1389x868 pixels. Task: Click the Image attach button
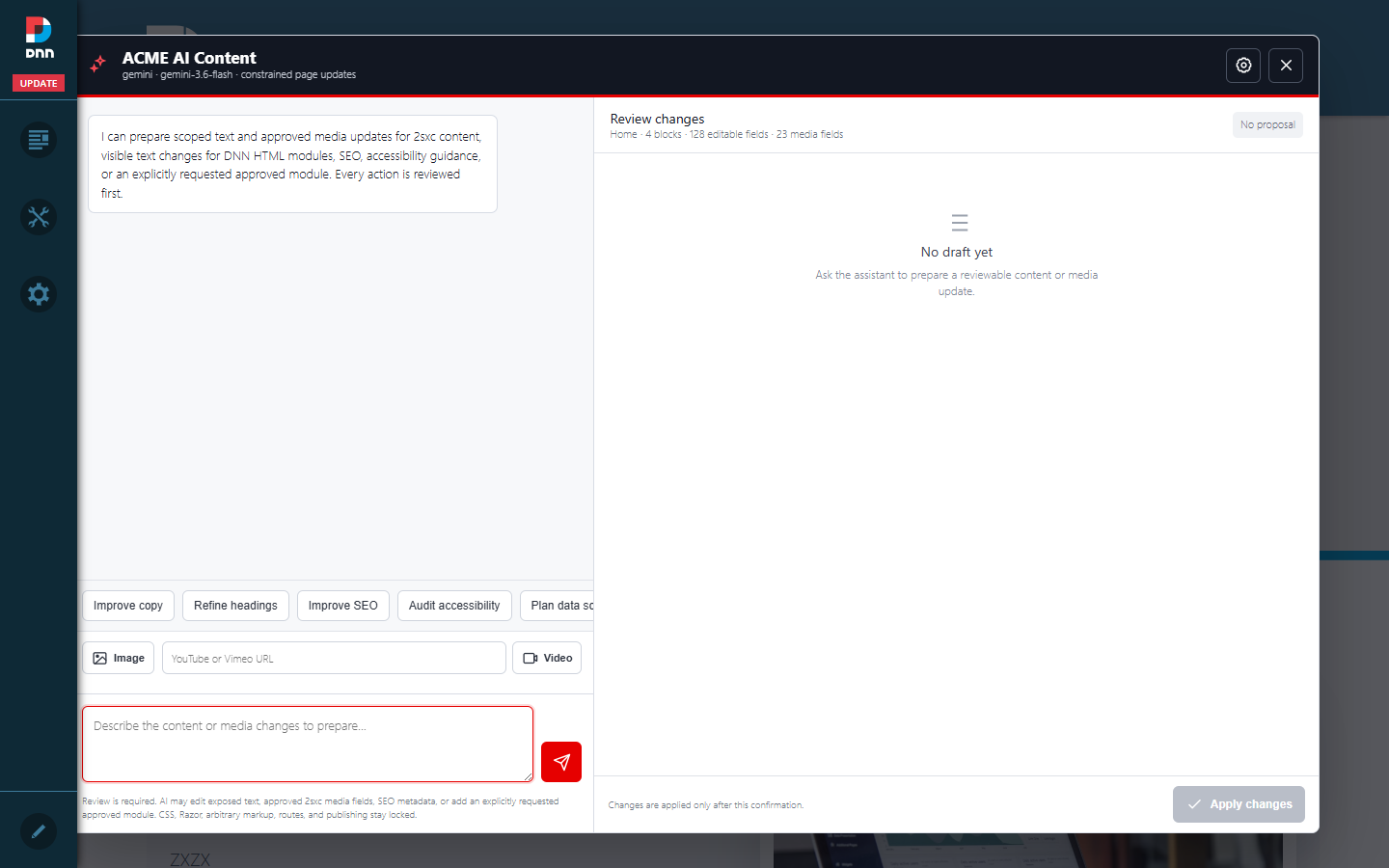[119, 658]
